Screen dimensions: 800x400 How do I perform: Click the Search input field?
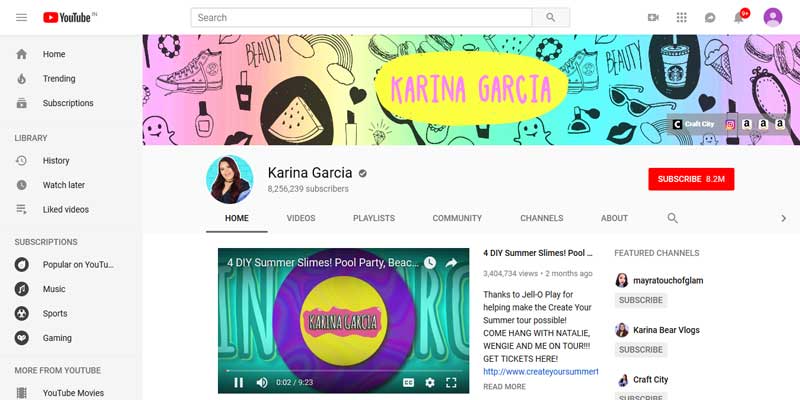(362, 17)
